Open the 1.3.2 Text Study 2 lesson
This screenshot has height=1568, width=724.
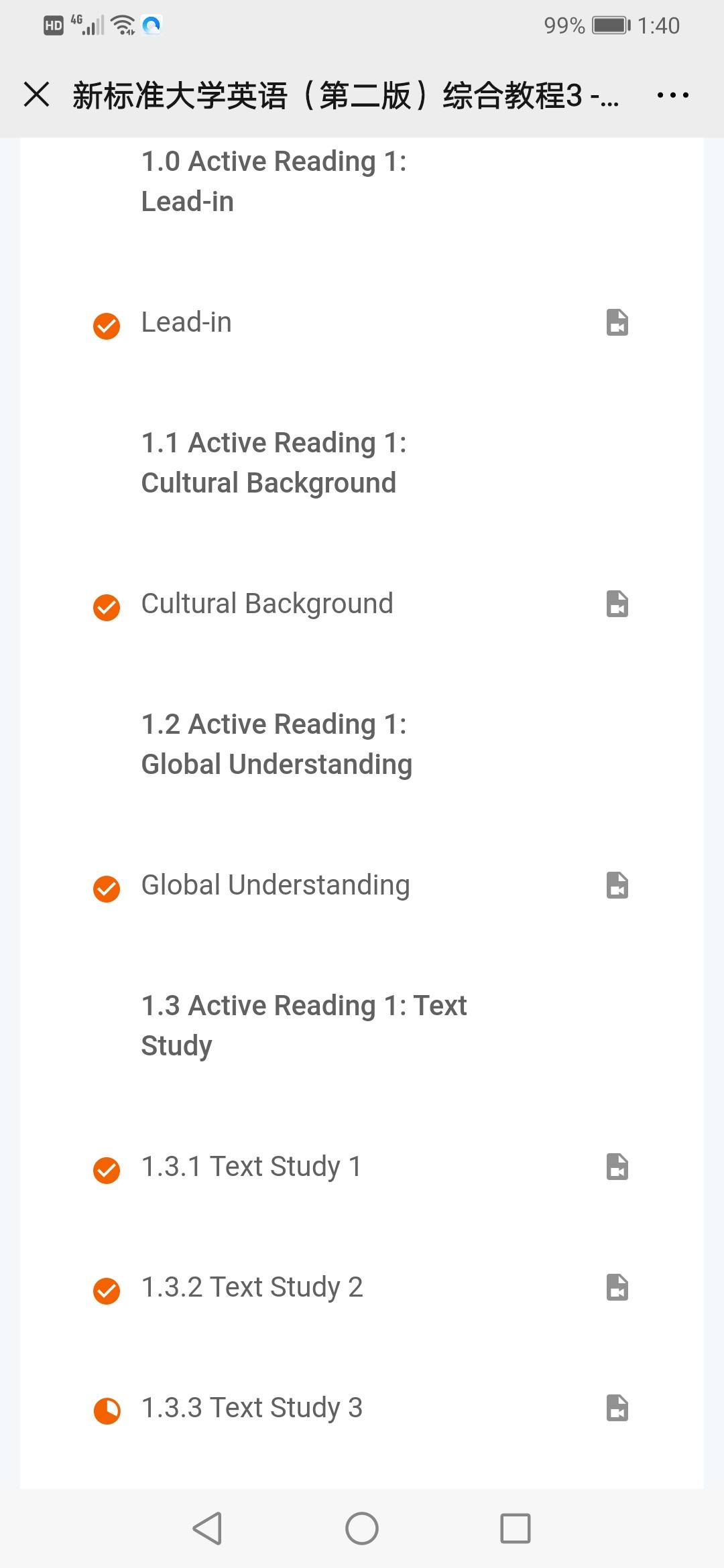tap(252, 1287)
